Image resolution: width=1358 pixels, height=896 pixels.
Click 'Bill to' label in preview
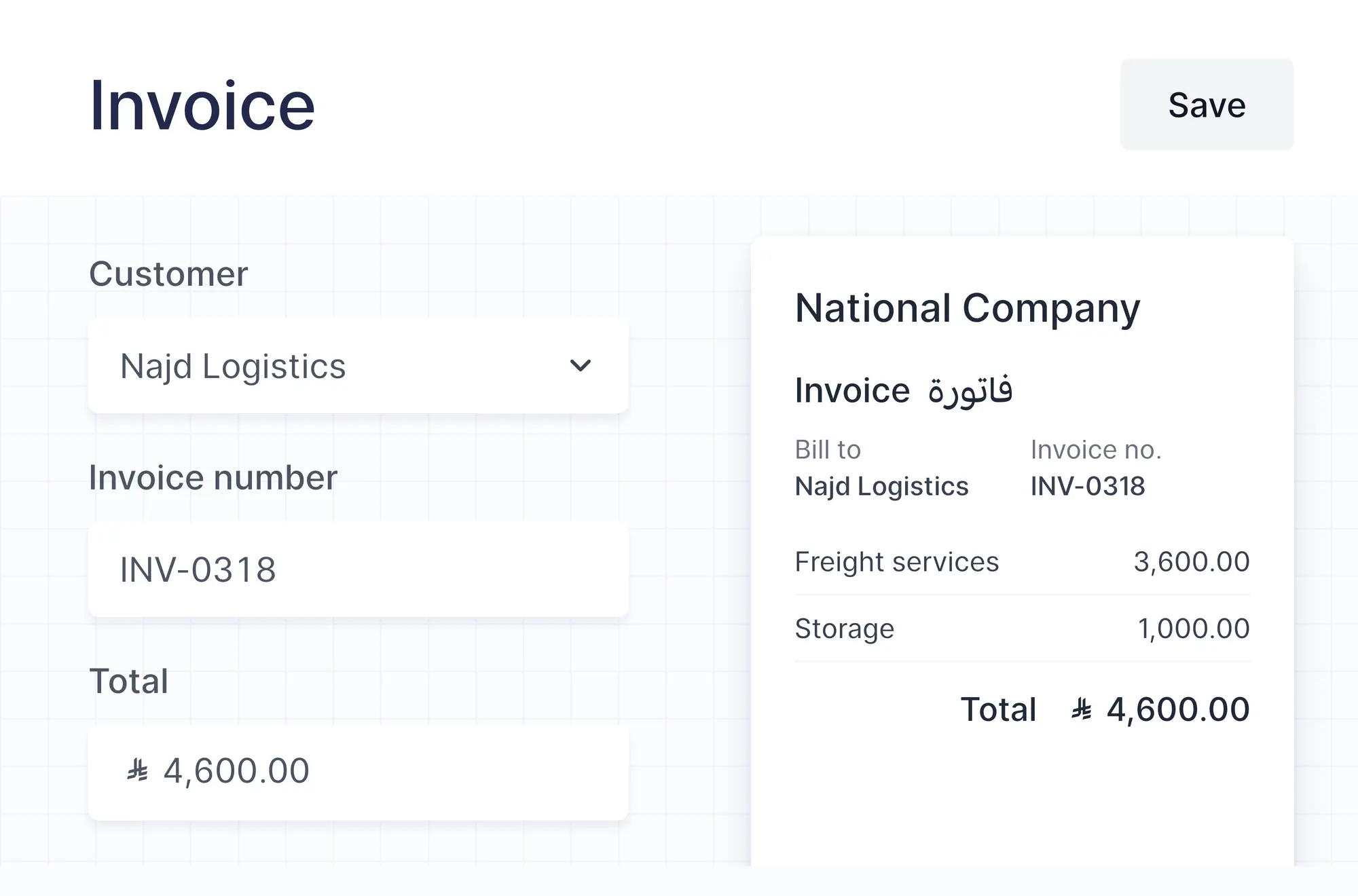828,450
